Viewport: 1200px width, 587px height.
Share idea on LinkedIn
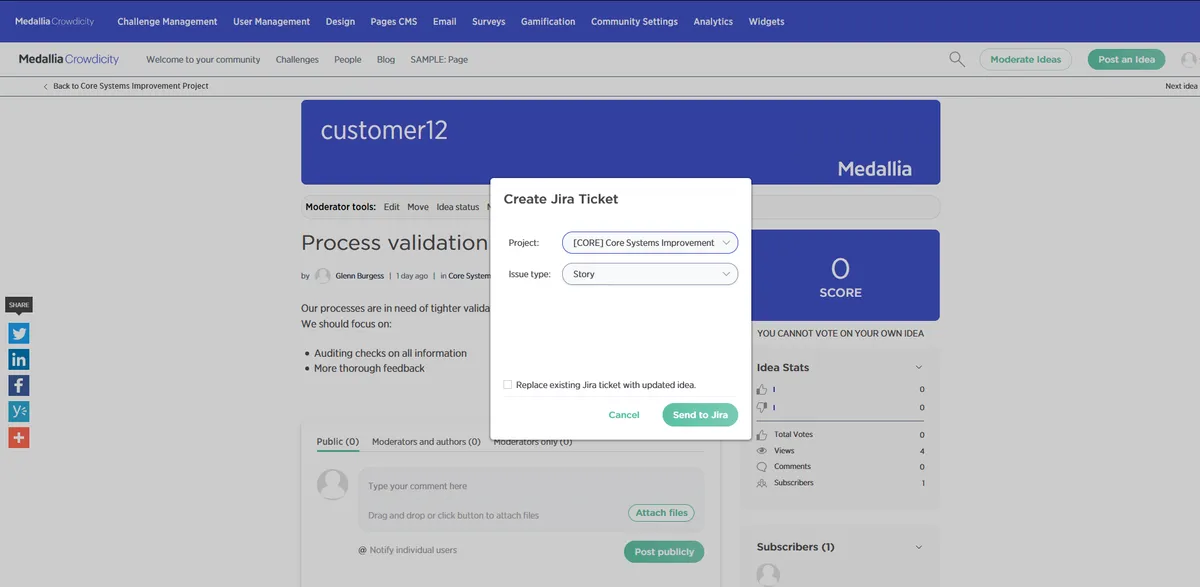(19, 360)
